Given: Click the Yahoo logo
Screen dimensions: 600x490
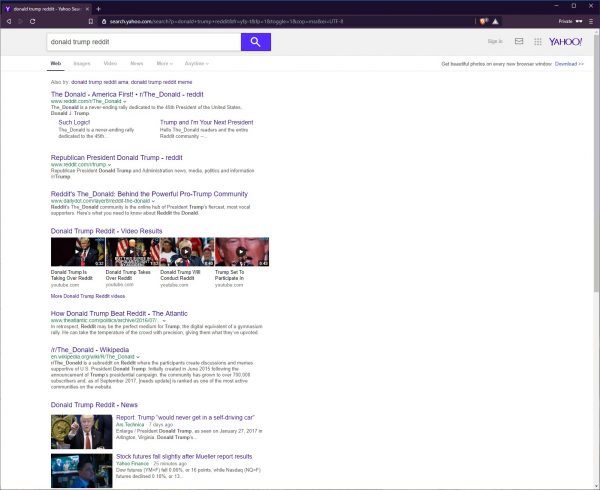Looking at the screenshot, I should click(x=567, y=42).
